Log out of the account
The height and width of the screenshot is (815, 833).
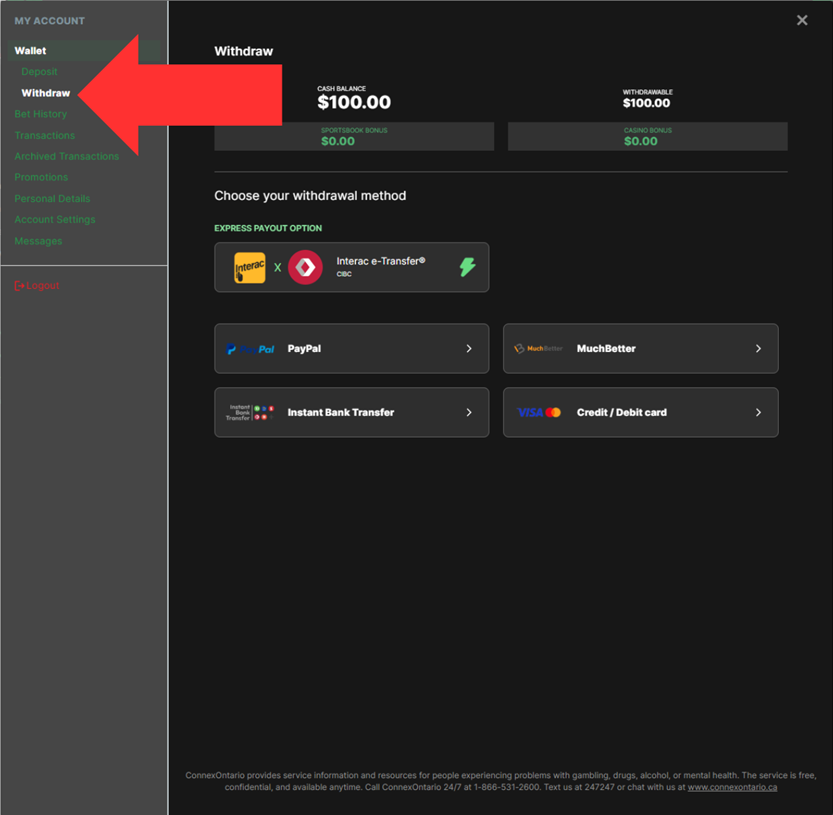pyautogui.click(x=37, y=286)
